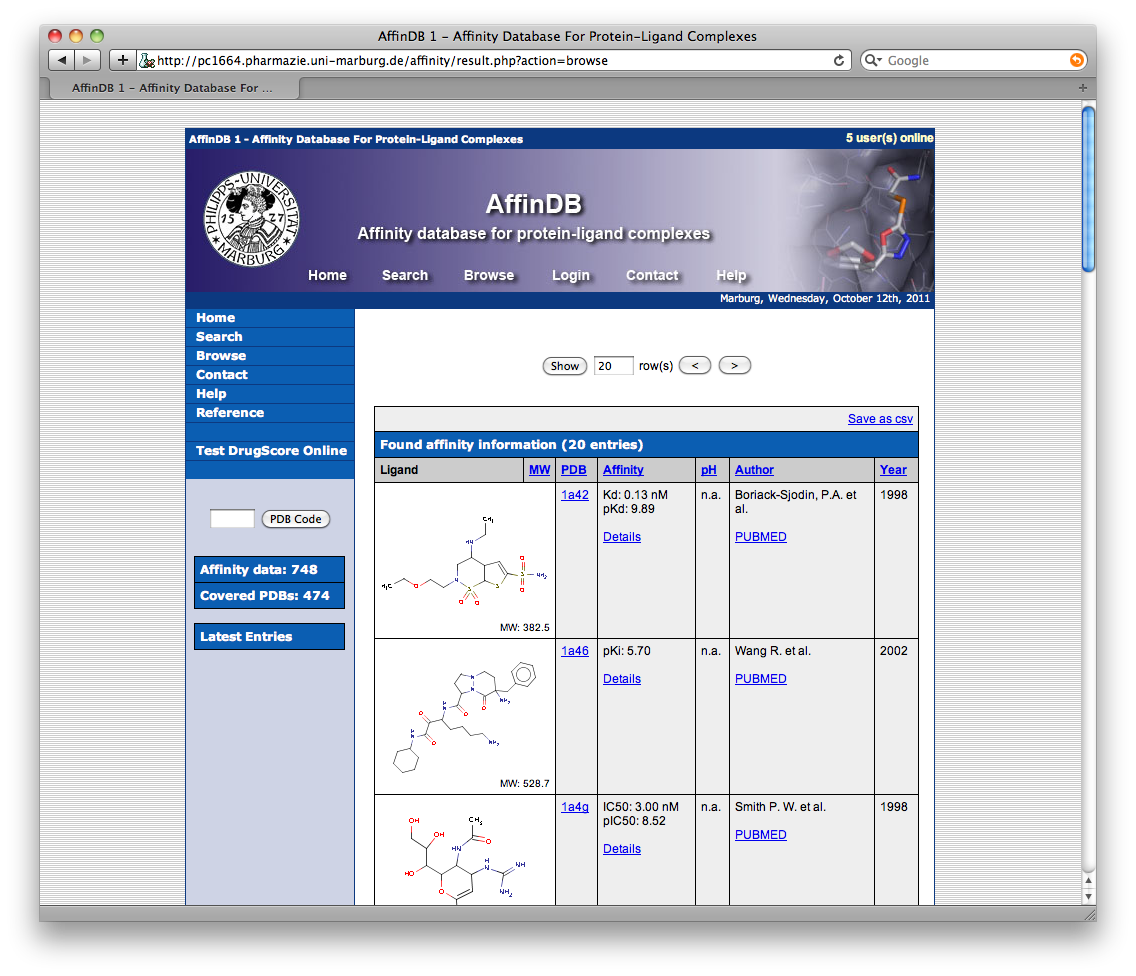Click the scrollbar up arrow

pos(1088,880)
